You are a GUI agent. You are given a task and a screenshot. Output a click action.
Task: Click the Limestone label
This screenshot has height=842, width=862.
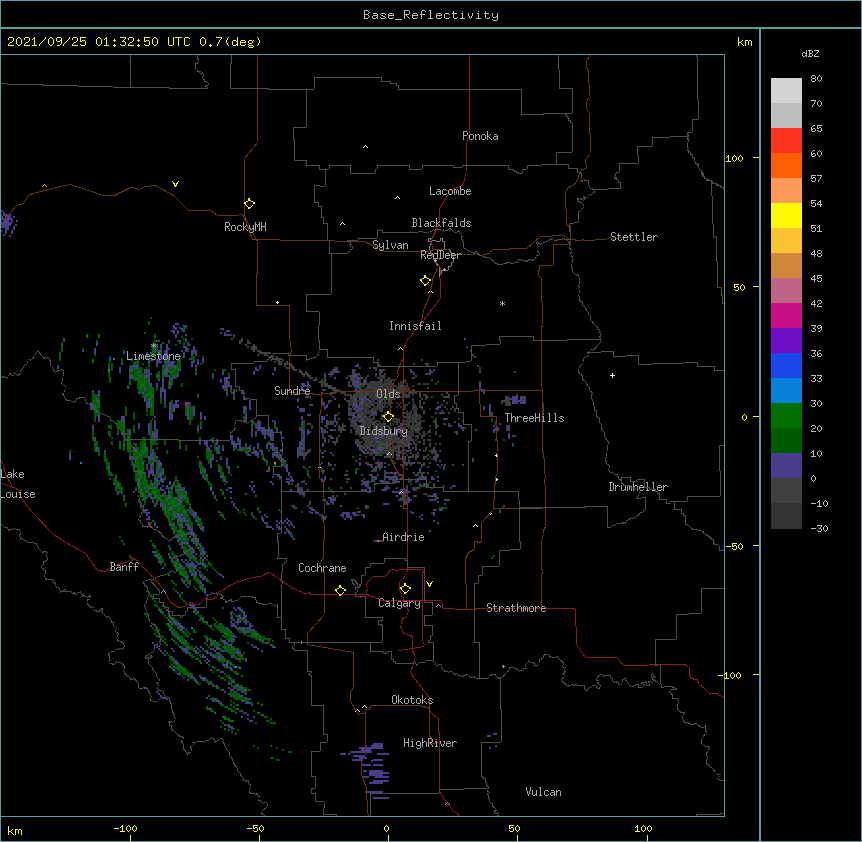(x=153, y=356)
